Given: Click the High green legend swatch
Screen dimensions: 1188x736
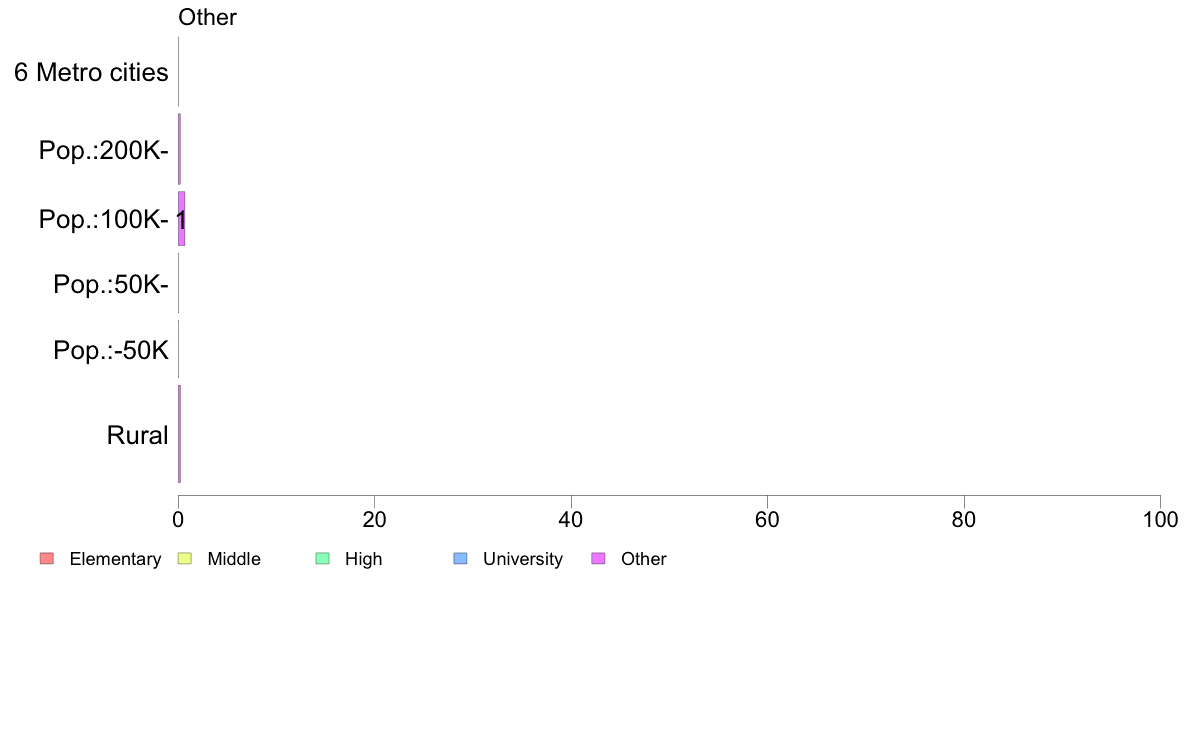Looking at the screenshot, I should [322, 559].
